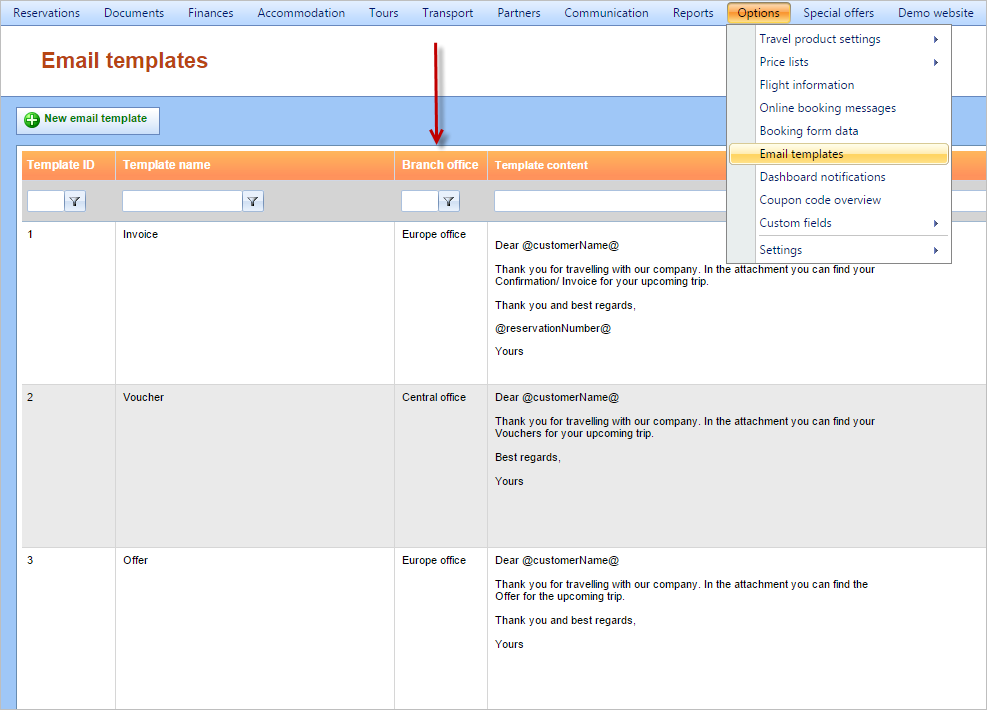987x710 pixels.
Task: Open Online booking messages
Action: point(839,108)
